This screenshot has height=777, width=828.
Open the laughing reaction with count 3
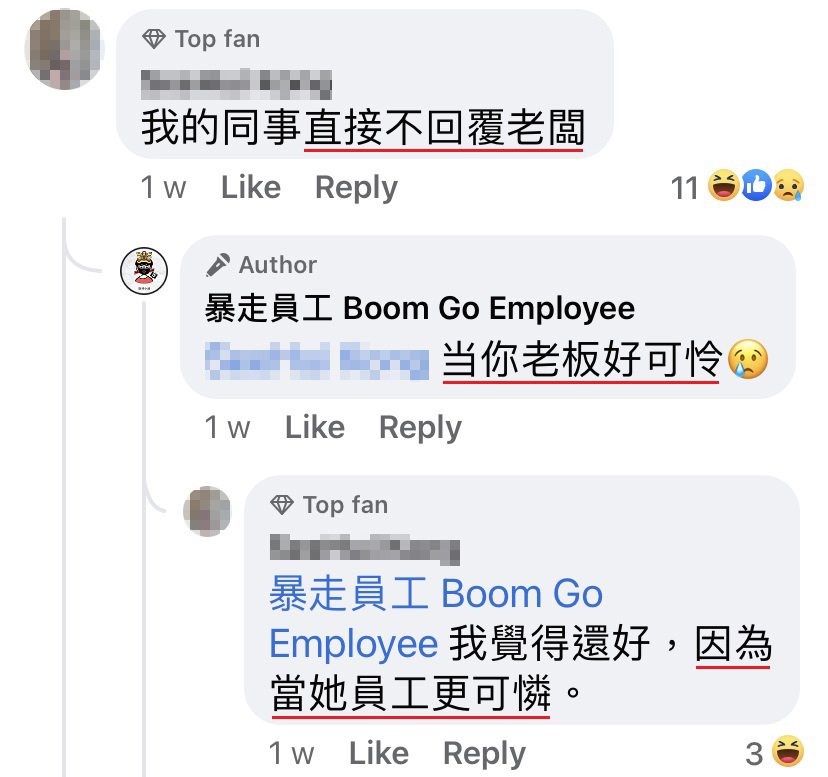point(788,751)
